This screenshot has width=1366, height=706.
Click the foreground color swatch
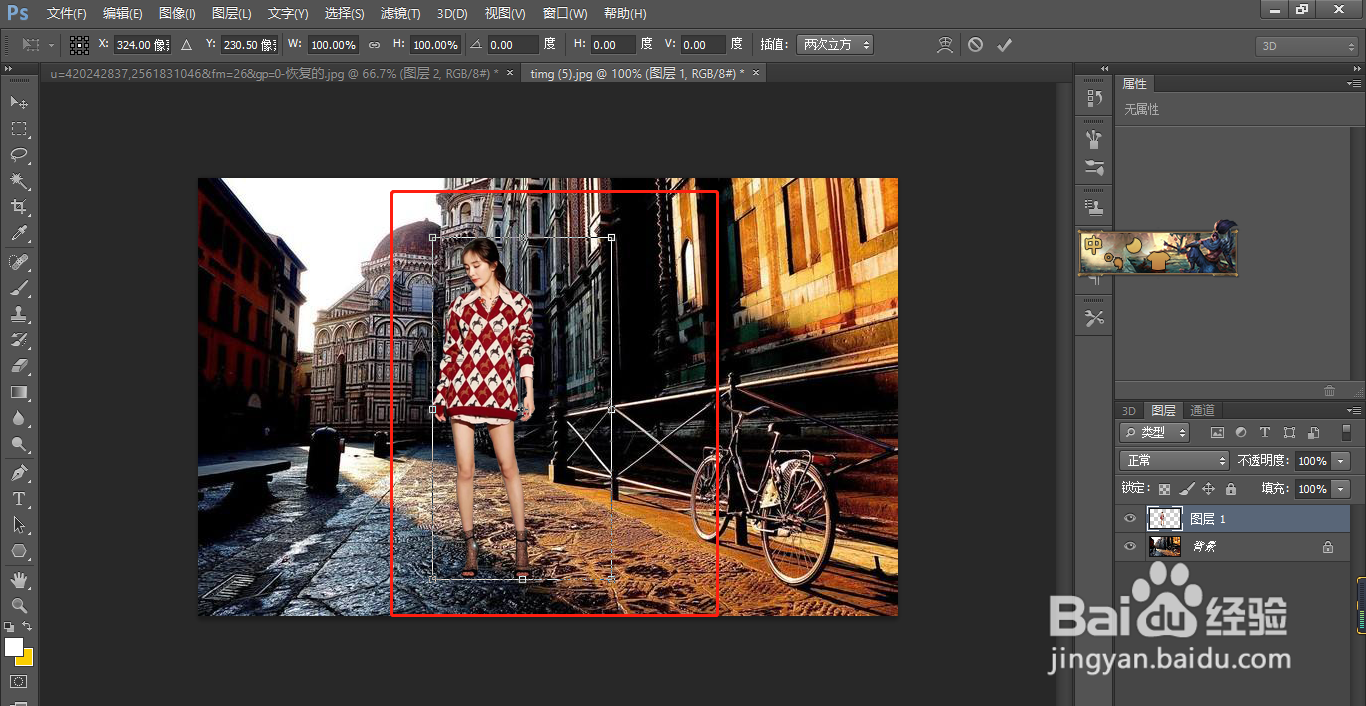click(13, 647)
